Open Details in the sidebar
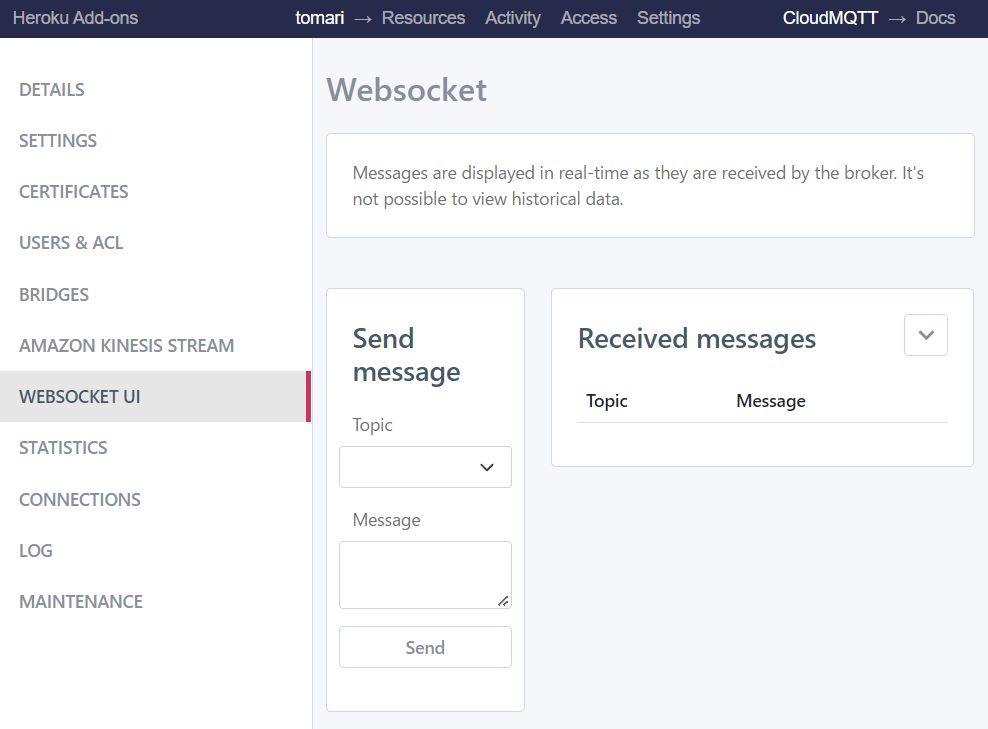 click(52, 90)
